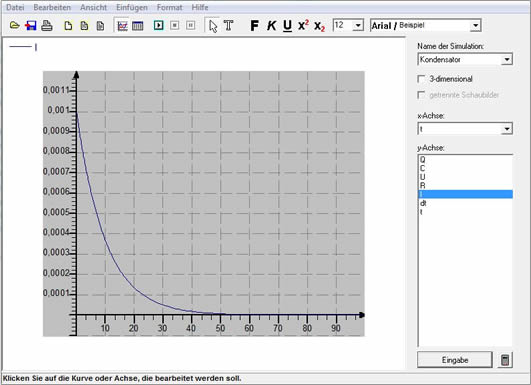Viewport: 531px width, 385px height.
Task: Open the Name der Simulation dropdown arrow
Action: [x=507, y=60]
